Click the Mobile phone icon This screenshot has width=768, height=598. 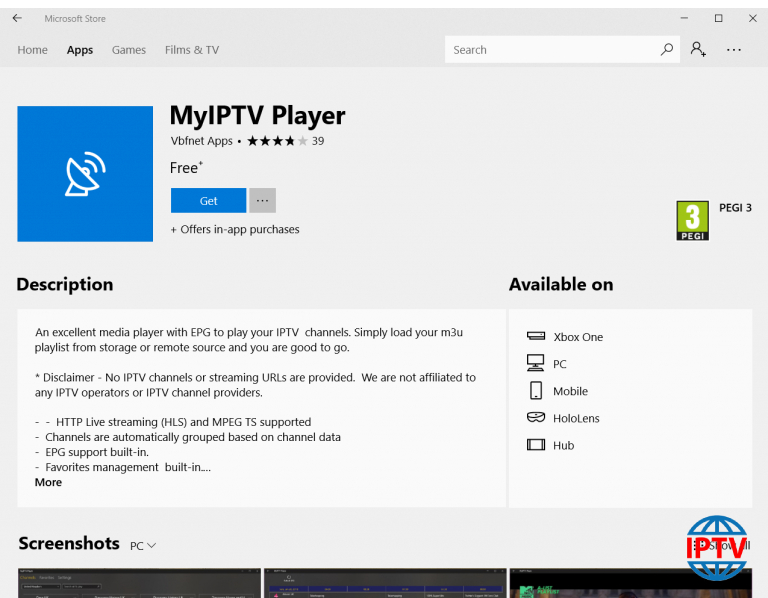coord(536,391)
